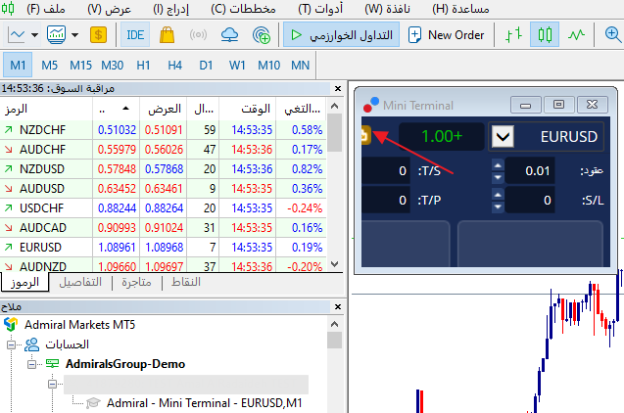
Task: Open the indicators chart icon
Action: coord(56,35)
